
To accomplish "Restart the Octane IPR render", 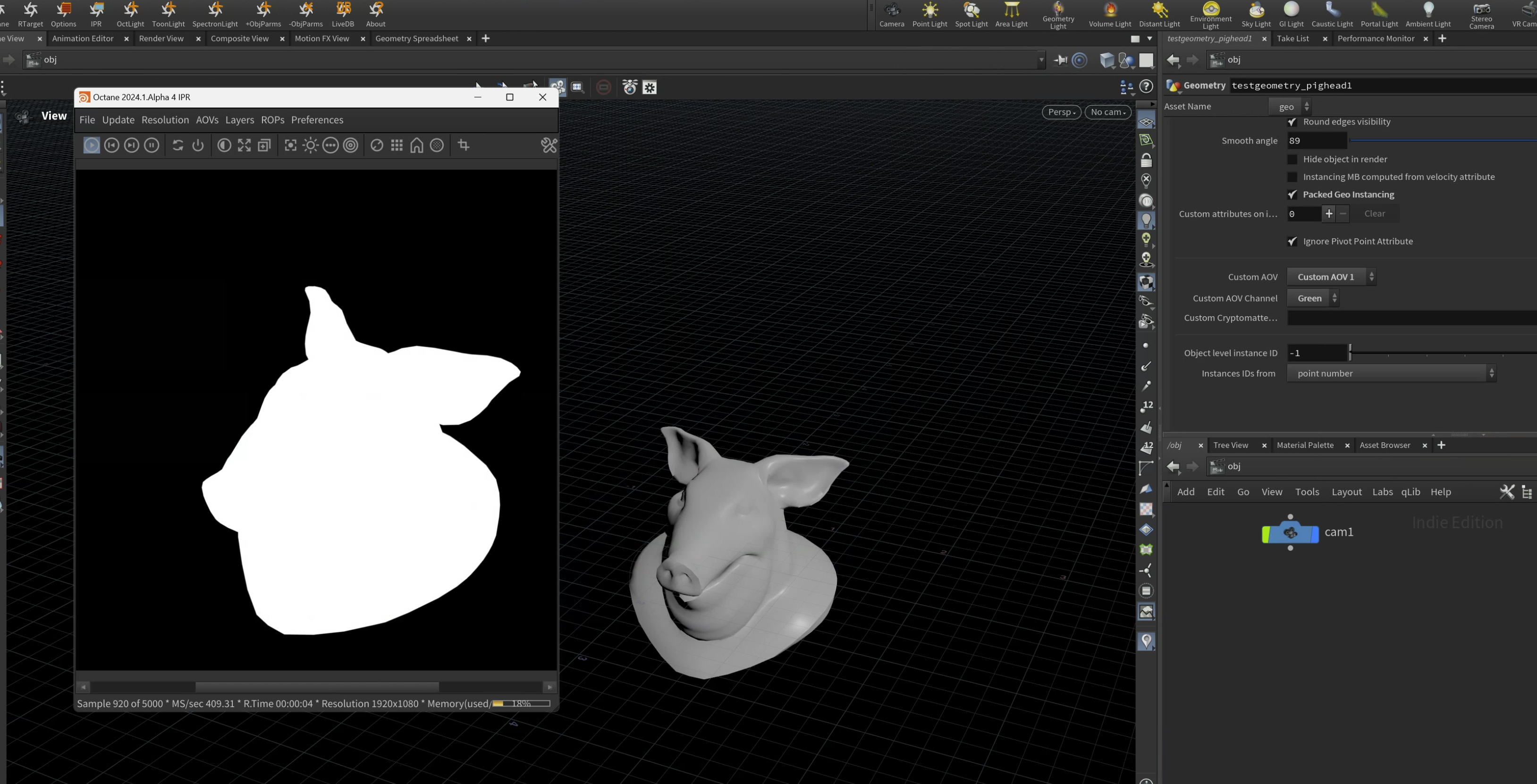I will click(178, 145).
